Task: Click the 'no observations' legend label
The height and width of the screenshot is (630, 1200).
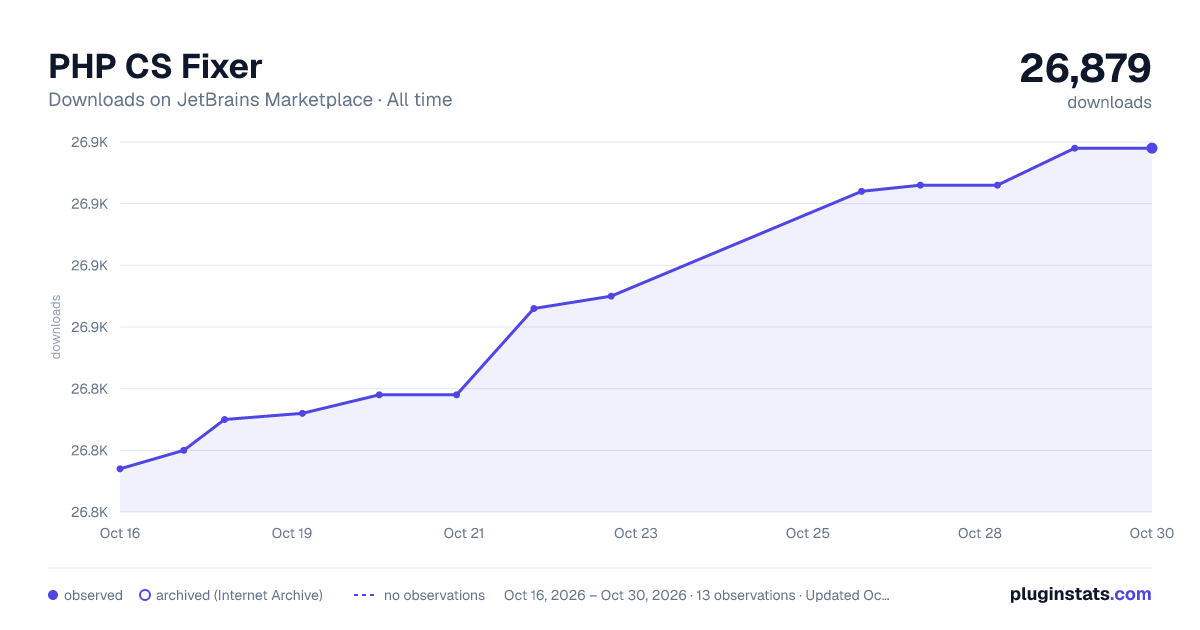Action: pos(434,595)
